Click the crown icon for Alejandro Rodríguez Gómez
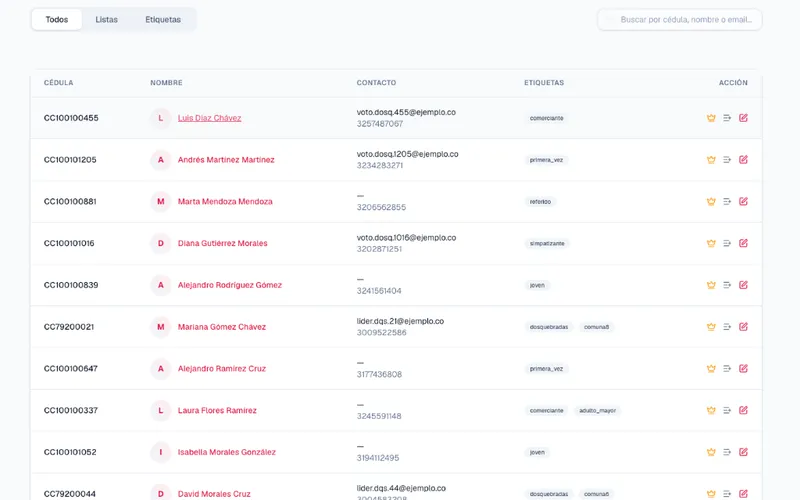Image resolution: width=800 pixels, height=500 pixels. [711, 285]
